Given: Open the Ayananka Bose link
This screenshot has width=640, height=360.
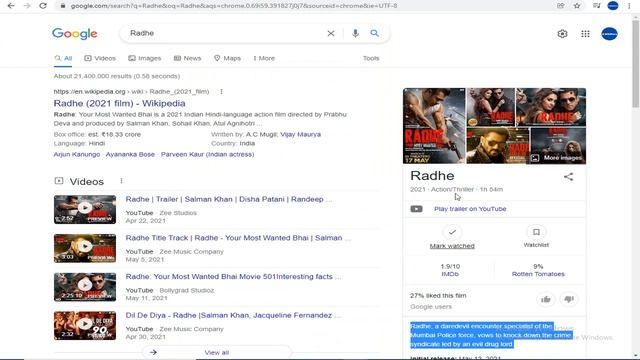Looking at the screenshot, I should (x=130, y=154).
